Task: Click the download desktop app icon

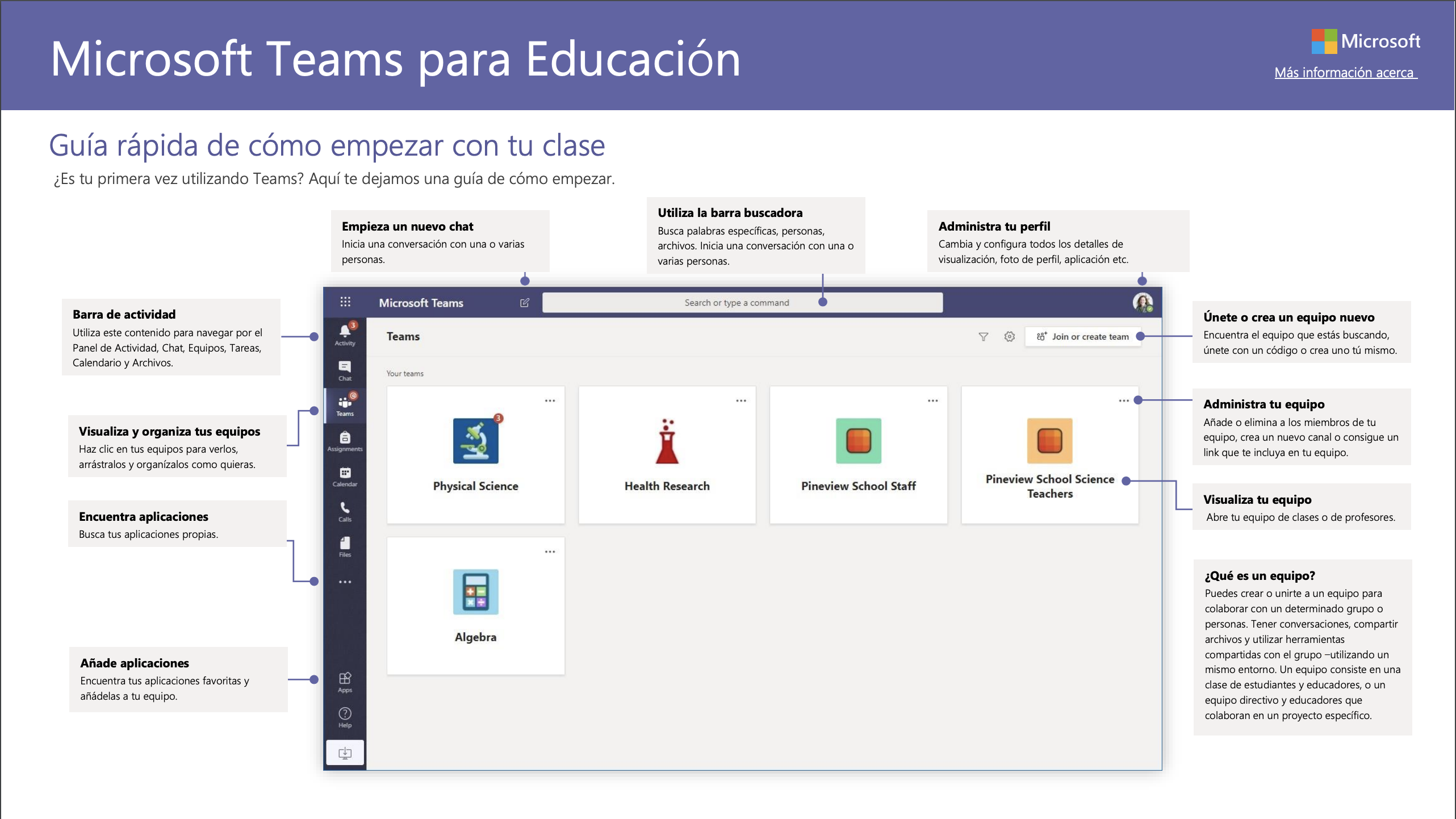Action: [x=345, y=753]
